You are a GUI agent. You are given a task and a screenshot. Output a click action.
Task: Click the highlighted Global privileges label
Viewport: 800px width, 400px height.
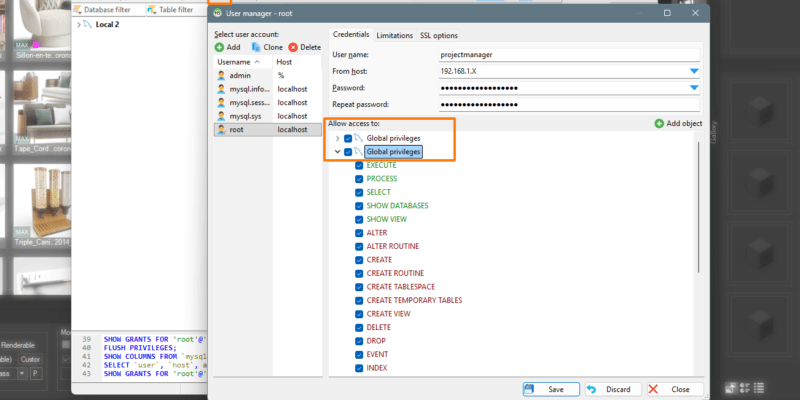point(393,152)
